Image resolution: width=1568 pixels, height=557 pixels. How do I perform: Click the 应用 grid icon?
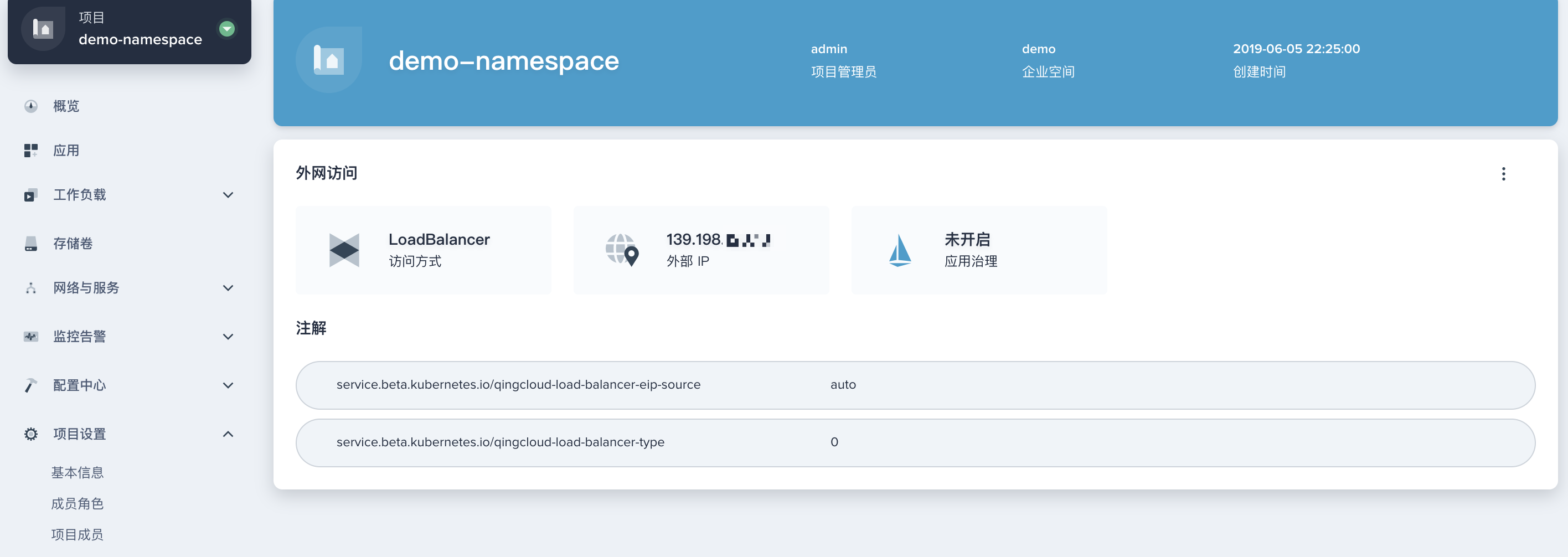coord(31,151)
